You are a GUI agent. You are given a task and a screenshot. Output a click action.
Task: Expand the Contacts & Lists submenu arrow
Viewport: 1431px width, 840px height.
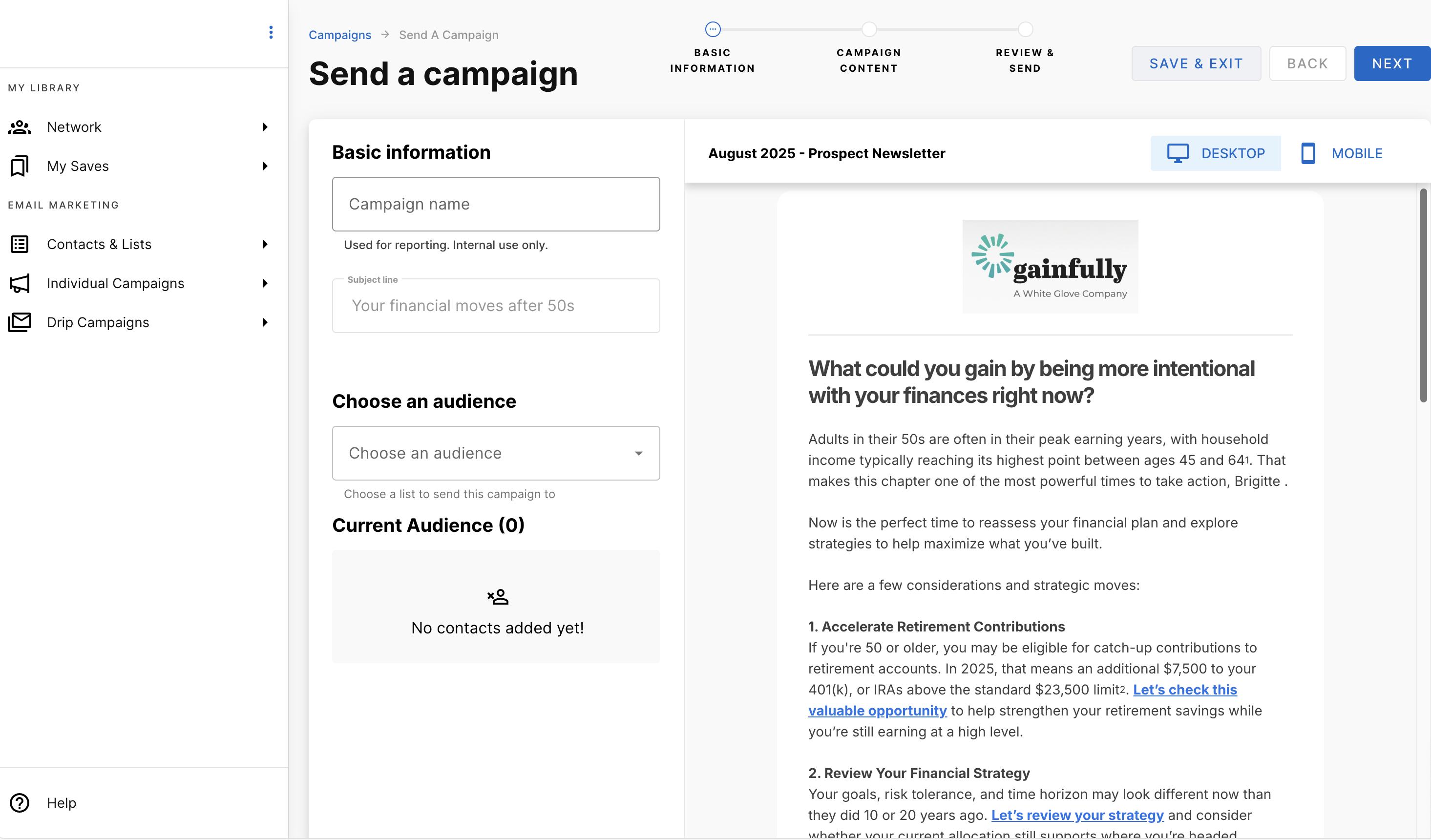tap(265, 244)
